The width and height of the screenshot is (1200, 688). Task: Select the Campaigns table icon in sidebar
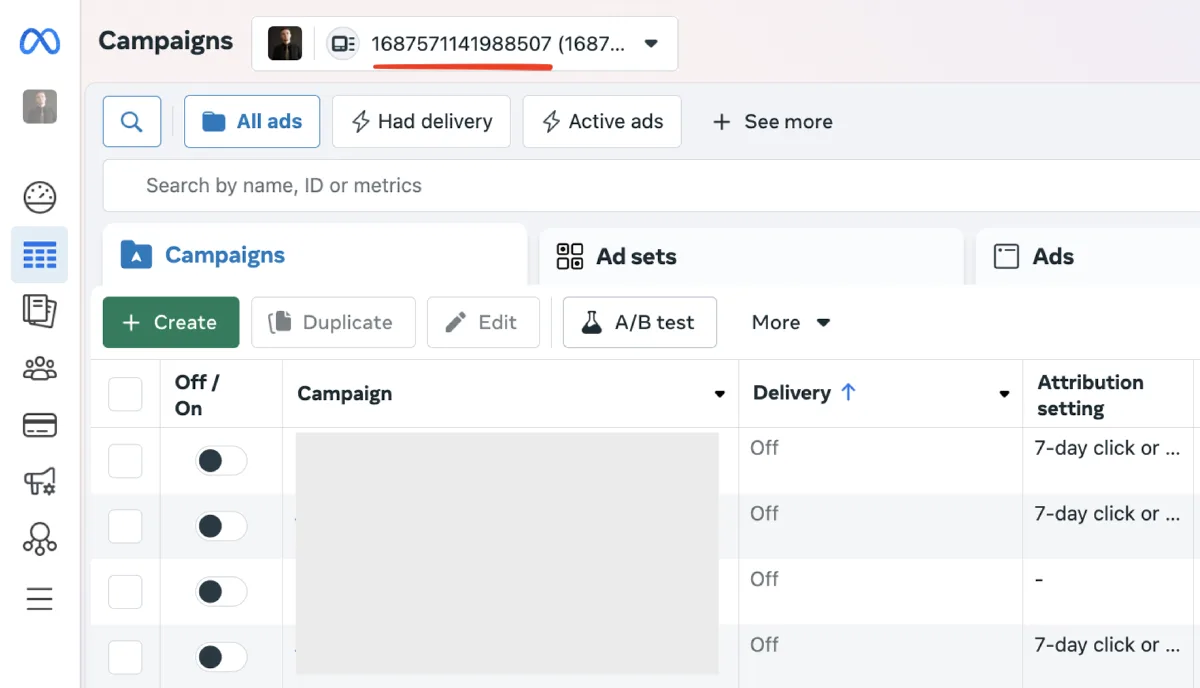click(x=40, y=255)
